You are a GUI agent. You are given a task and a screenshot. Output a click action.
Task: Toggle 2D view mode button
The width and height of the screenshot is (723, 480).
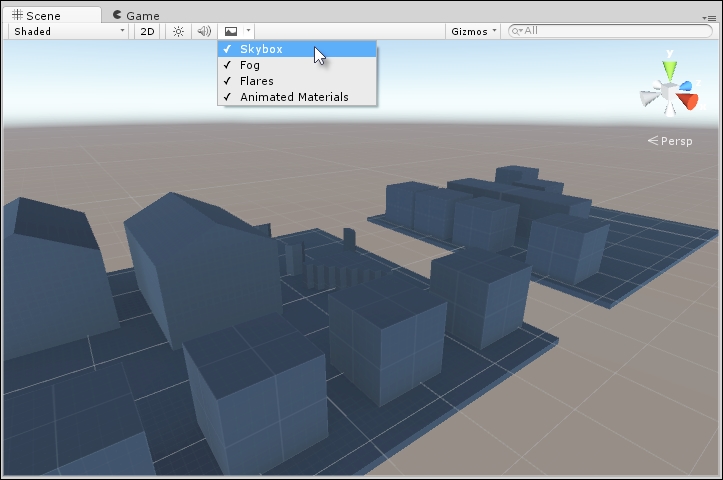(x=148, y=31)
